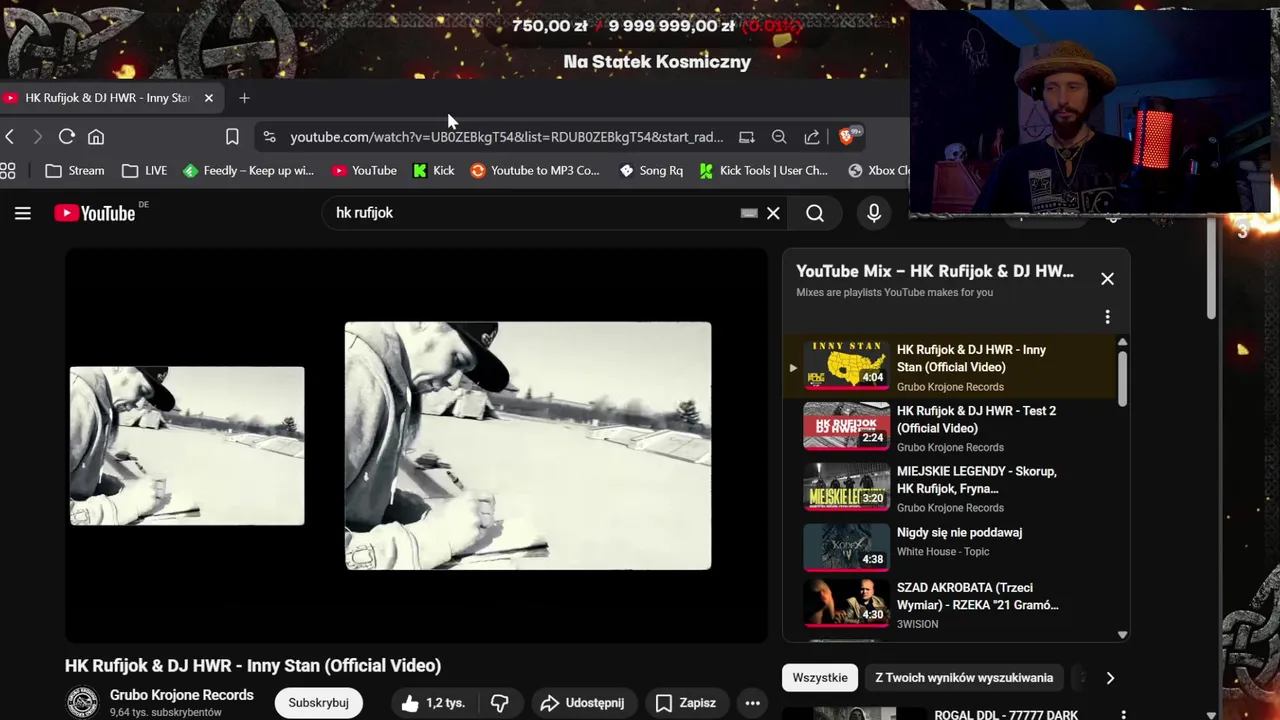This screenshot has height=720, width=1280.
Task: Run search with magnifier button
Action: pyautogui.click(x=815, y=213)
